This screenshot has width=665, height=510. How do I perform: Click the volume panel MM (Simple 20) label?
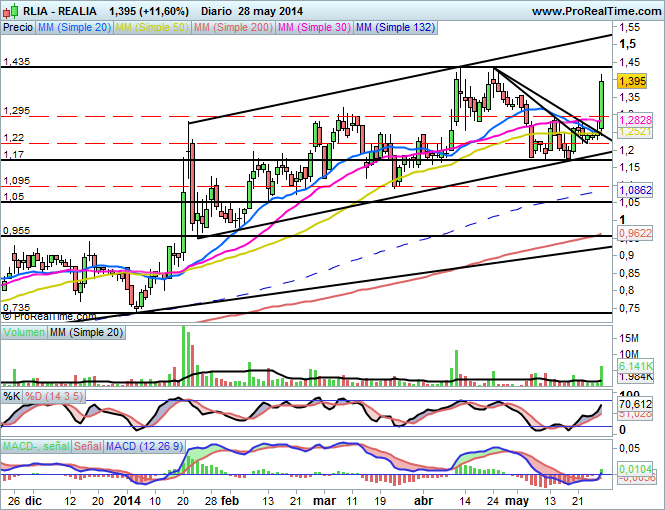(89, 331)
